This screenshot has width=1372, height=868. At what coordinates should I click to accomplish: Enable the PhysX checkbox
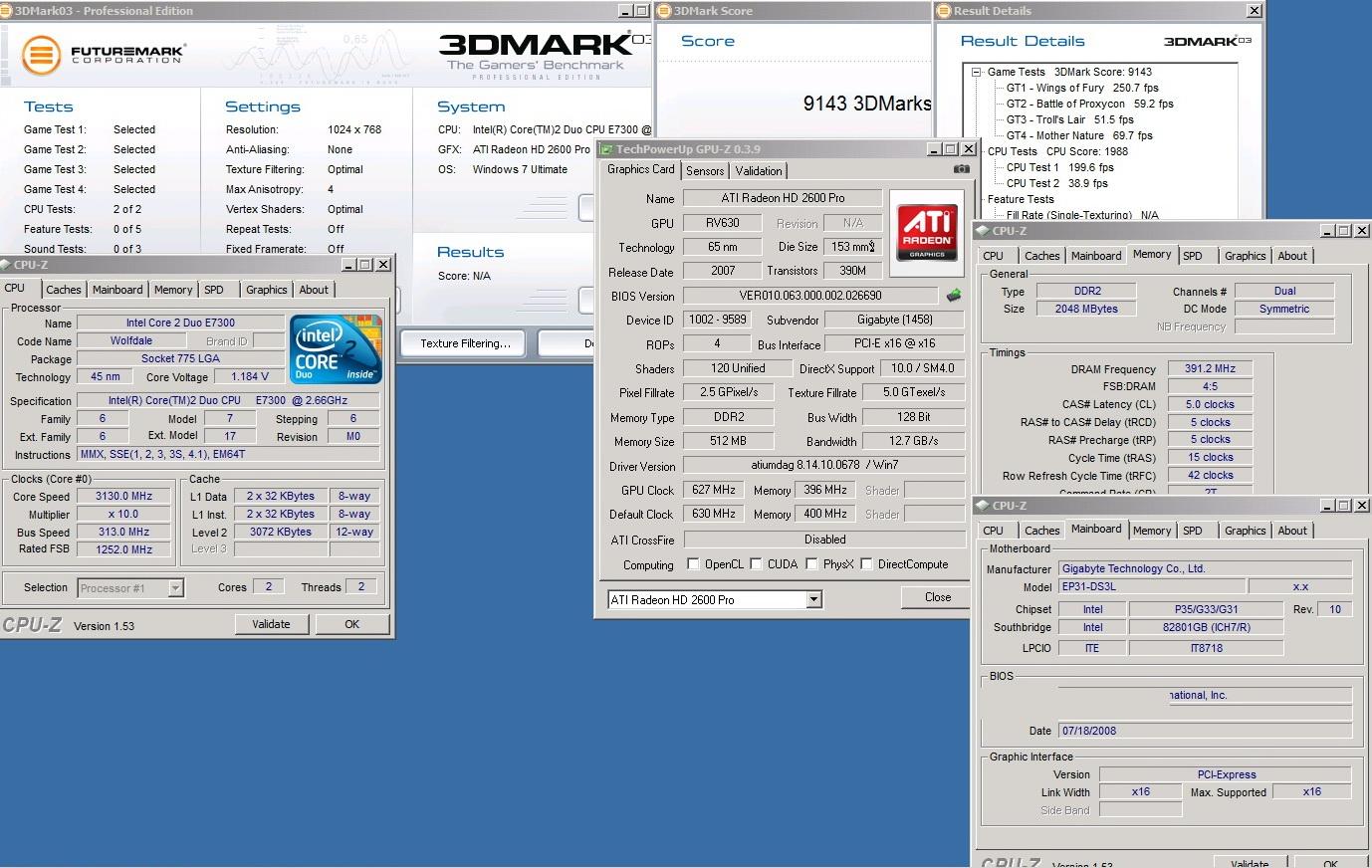(811, 564)
